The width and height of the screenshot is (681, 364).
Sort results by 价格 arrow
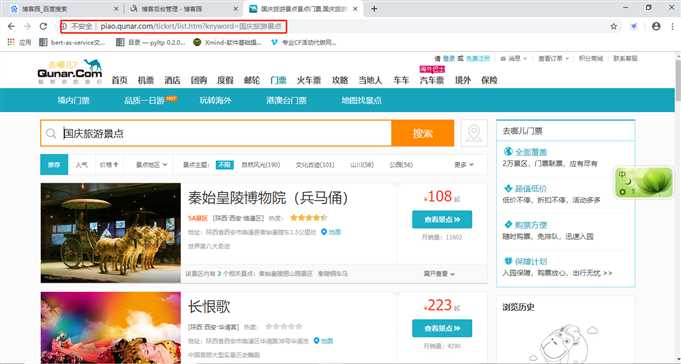[109, 165]
